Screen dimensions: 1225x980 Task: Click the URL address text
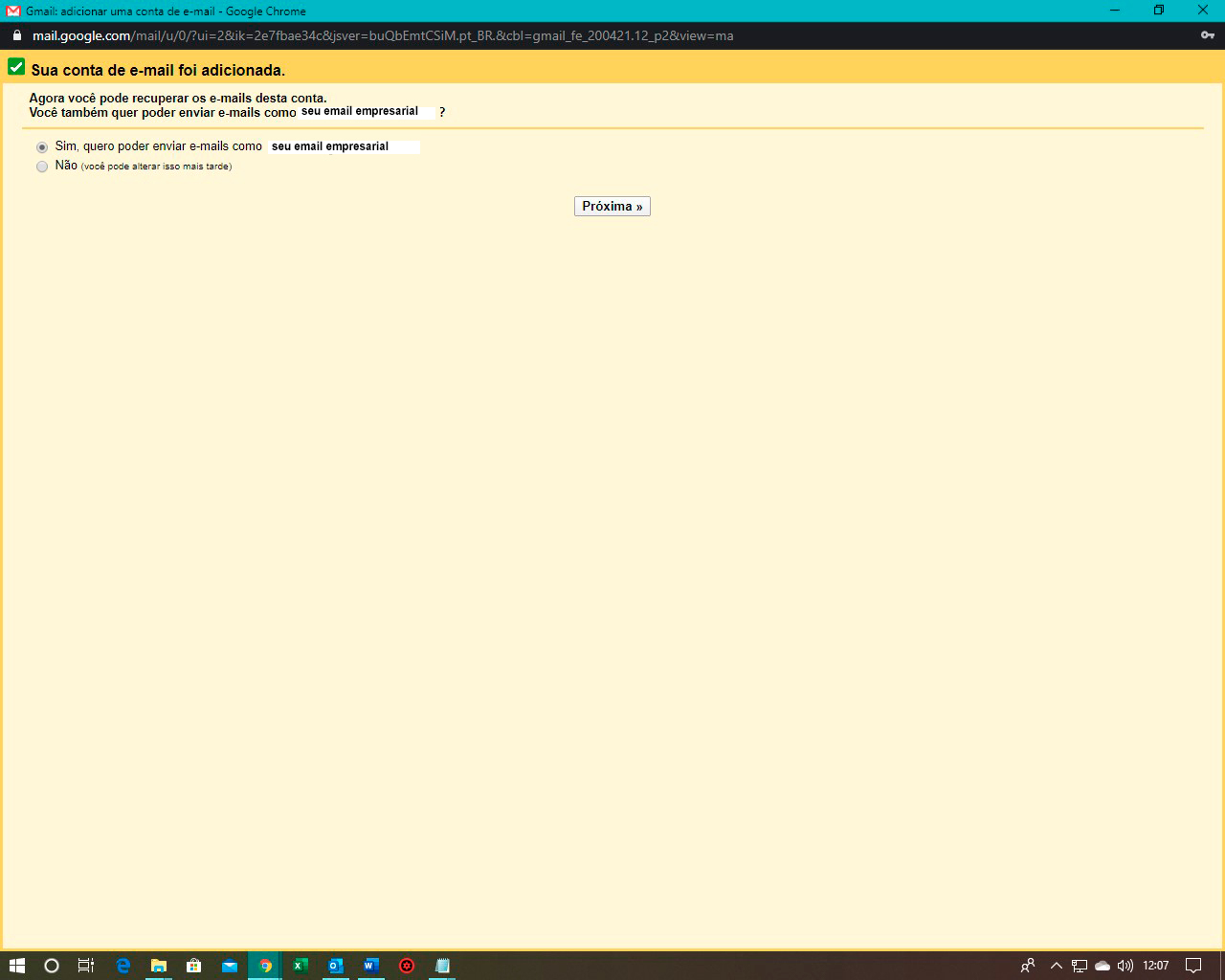(x=383, y=35)
